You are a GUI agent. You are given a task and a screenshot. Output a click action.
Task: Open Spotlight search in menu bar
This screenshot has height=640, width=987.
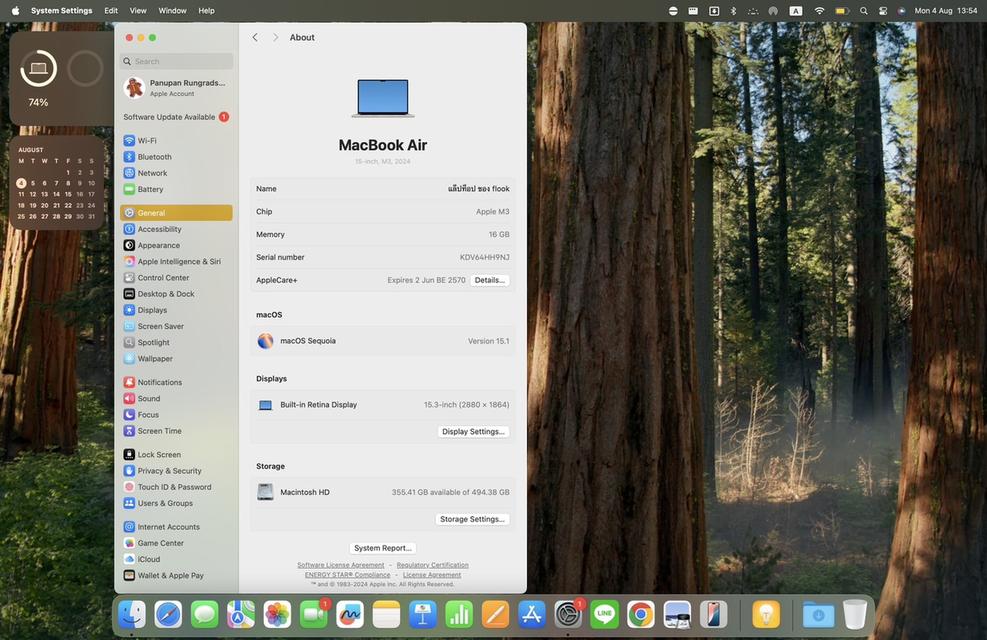click(864, 11)
